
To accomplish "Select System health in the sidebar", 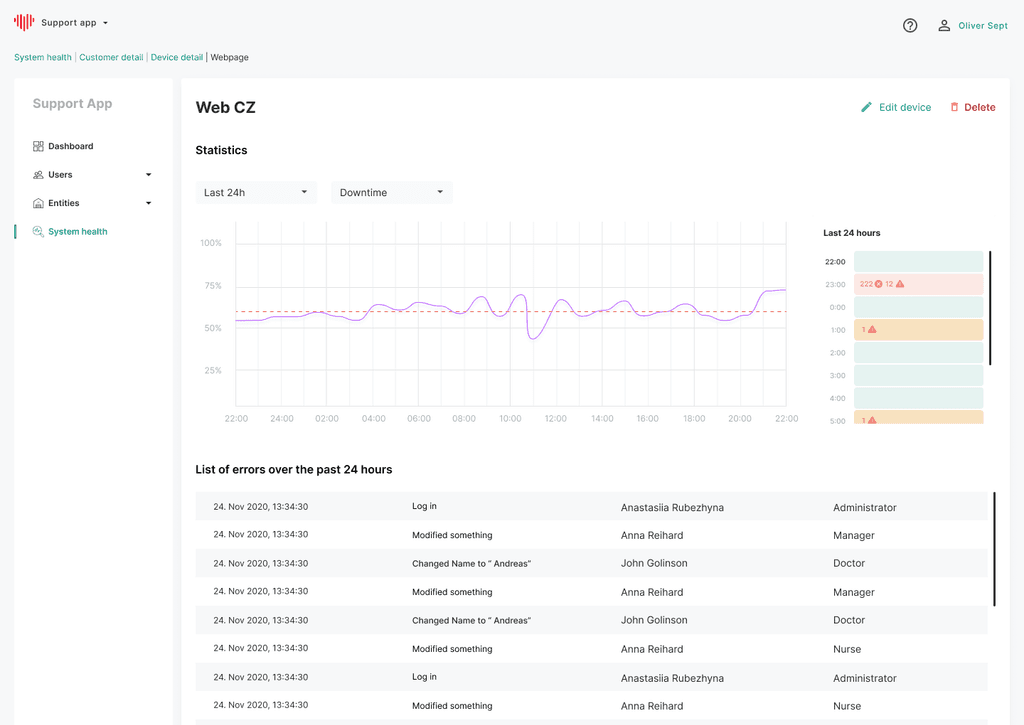I will [x=78, y=231].
